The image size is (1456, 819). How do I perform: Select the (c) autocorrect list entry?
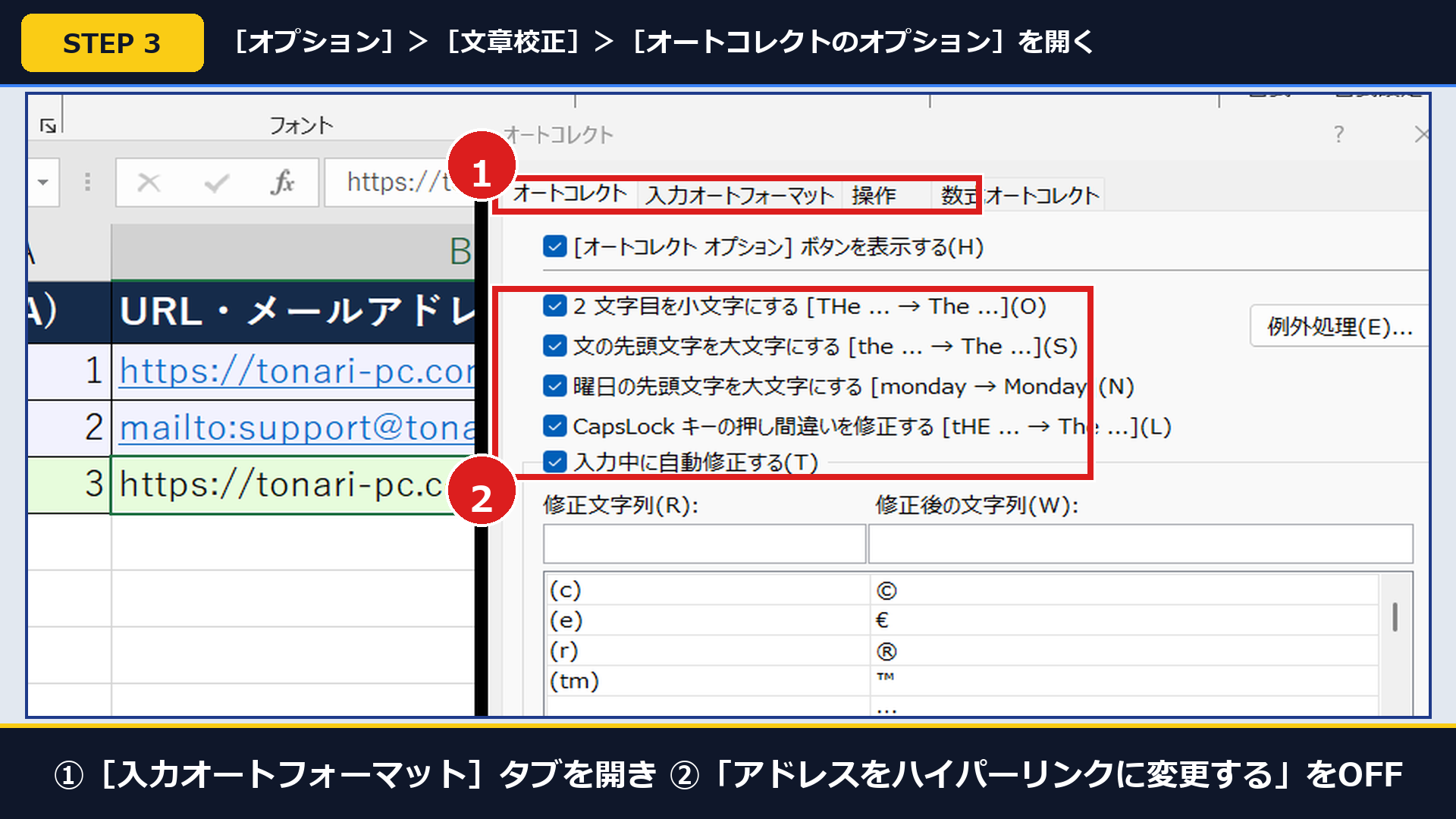click(565, 590)
